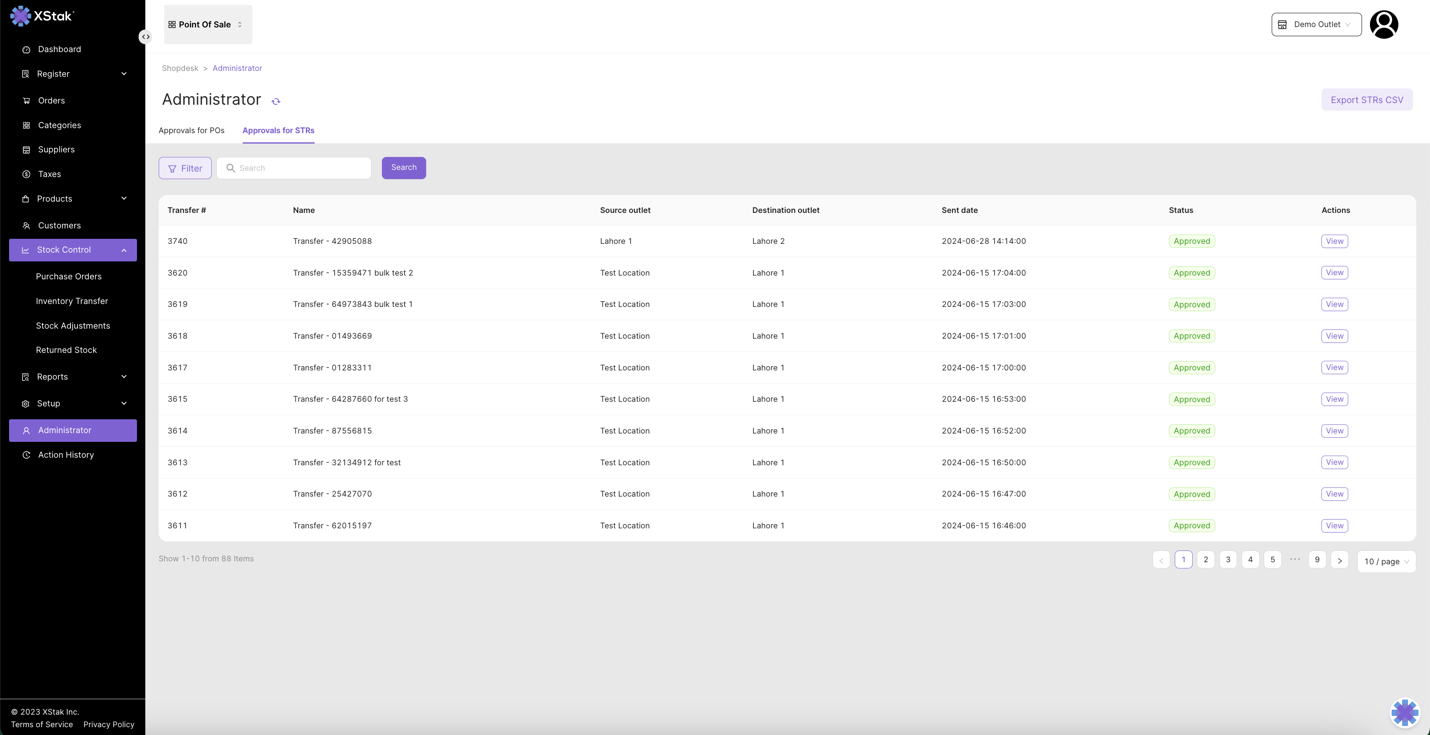Switch to Approvals for POs tab
The image size is (1430, 735).
191,130
